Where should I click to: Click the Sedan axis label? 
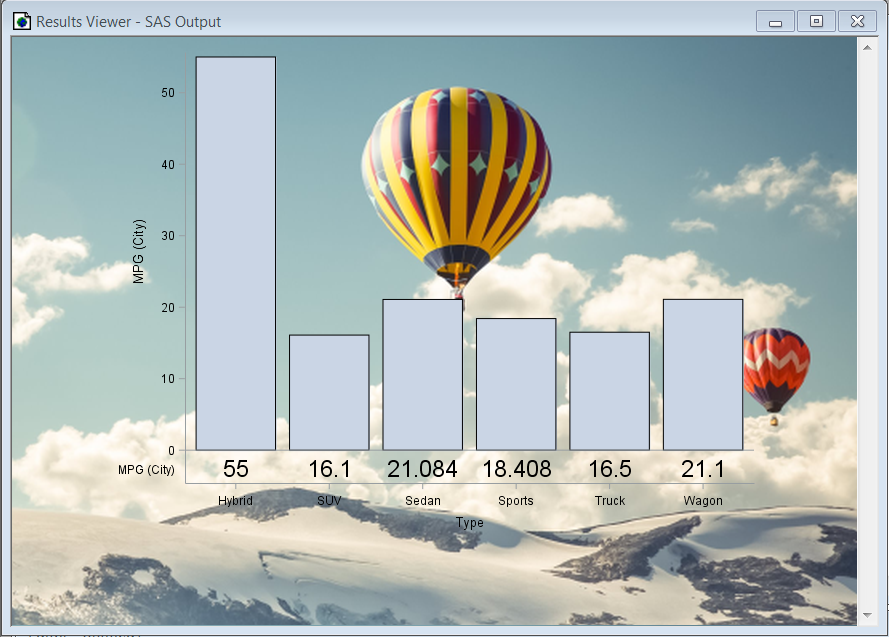423,500
